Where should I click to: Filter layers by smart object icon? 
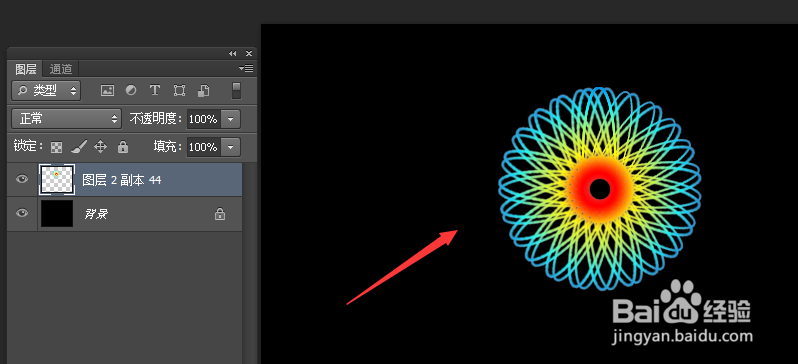point(203,91)
